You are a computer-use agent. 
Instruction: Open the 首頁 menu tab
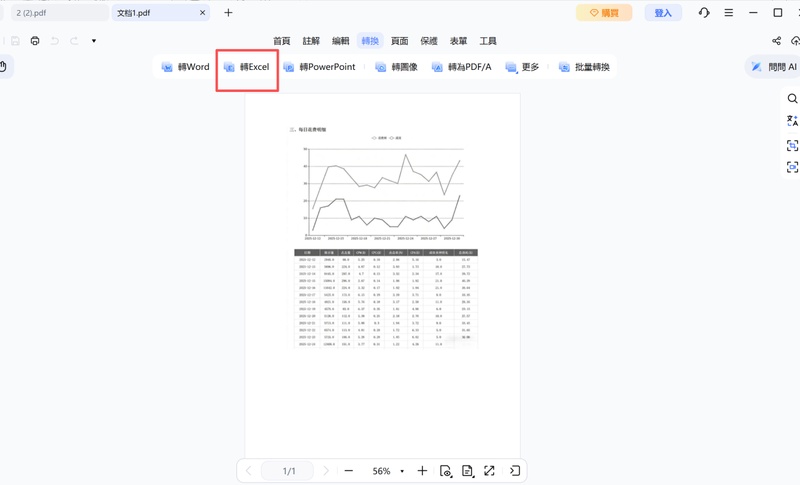click(x=282, y=41)
